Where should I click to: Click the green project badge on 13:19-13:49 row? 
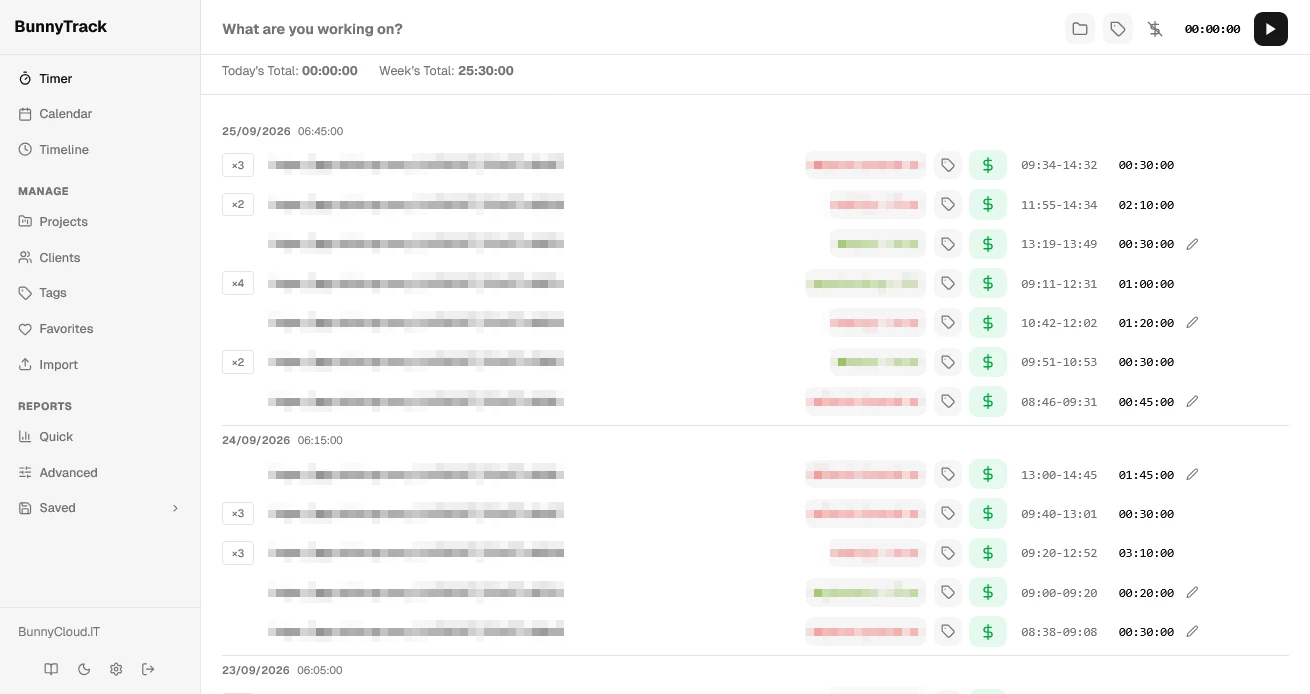(878, 244)
